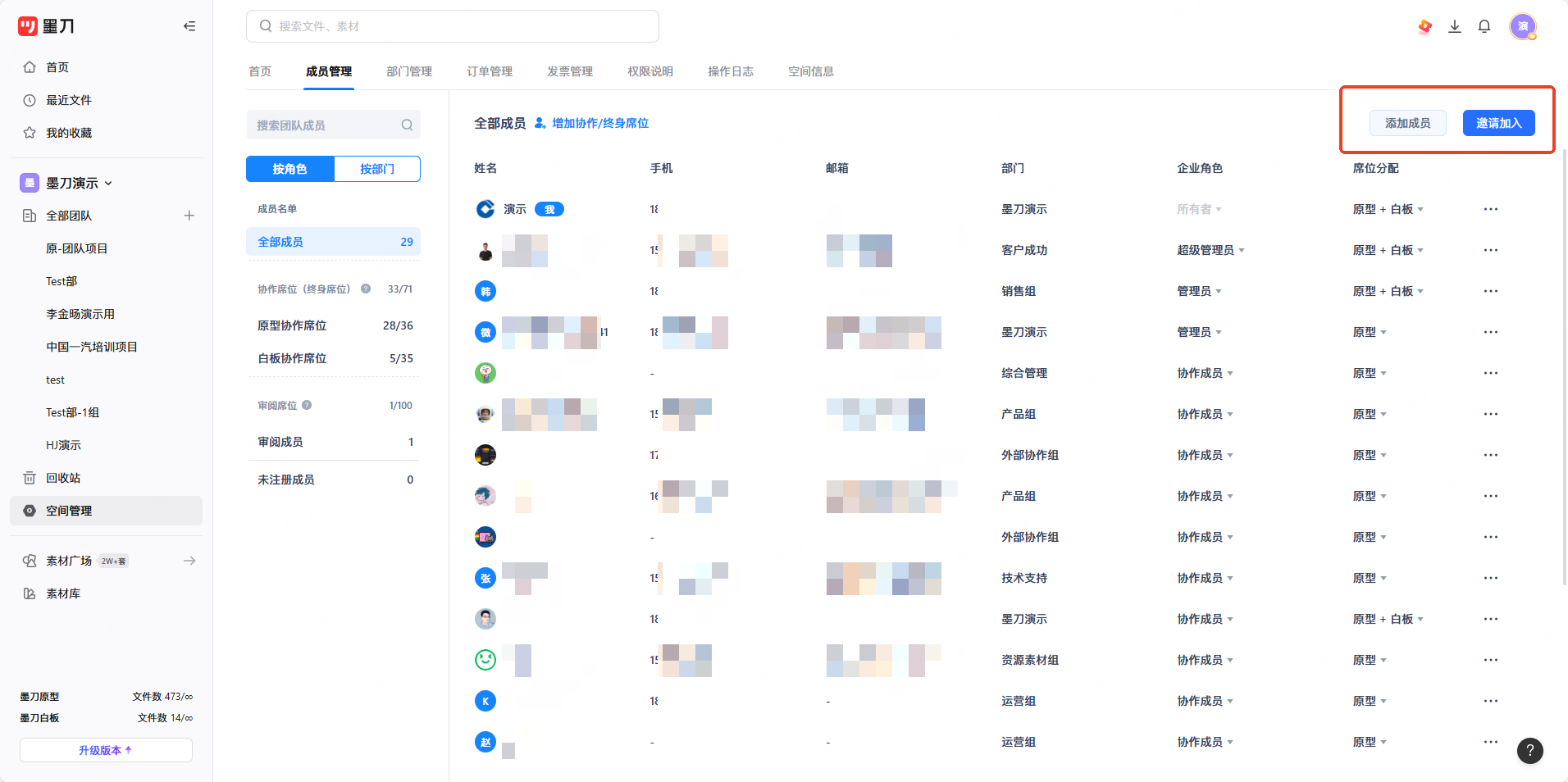Switch to 订单管理 tab
Screen dimensions: 1568x782
(x=490, y=71)
